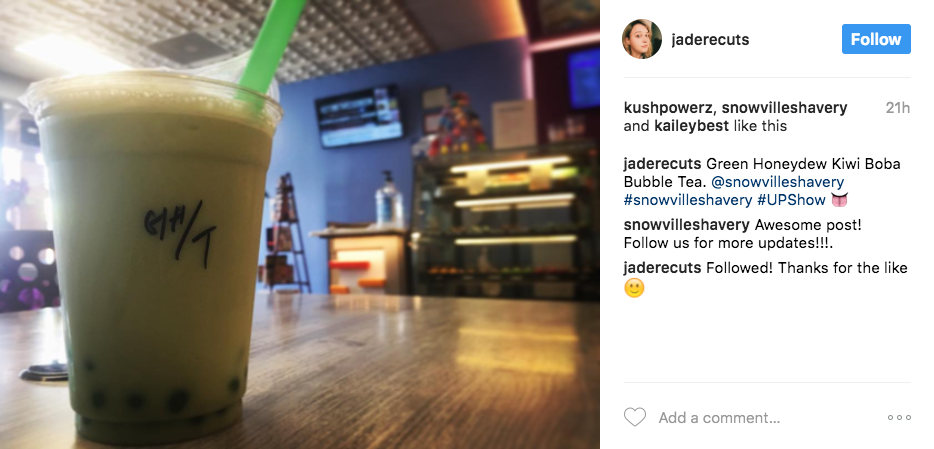The height and width of the screenshot is (449, 934).
Task: Open jaderecuts username in caption
Action: point(662,164)
